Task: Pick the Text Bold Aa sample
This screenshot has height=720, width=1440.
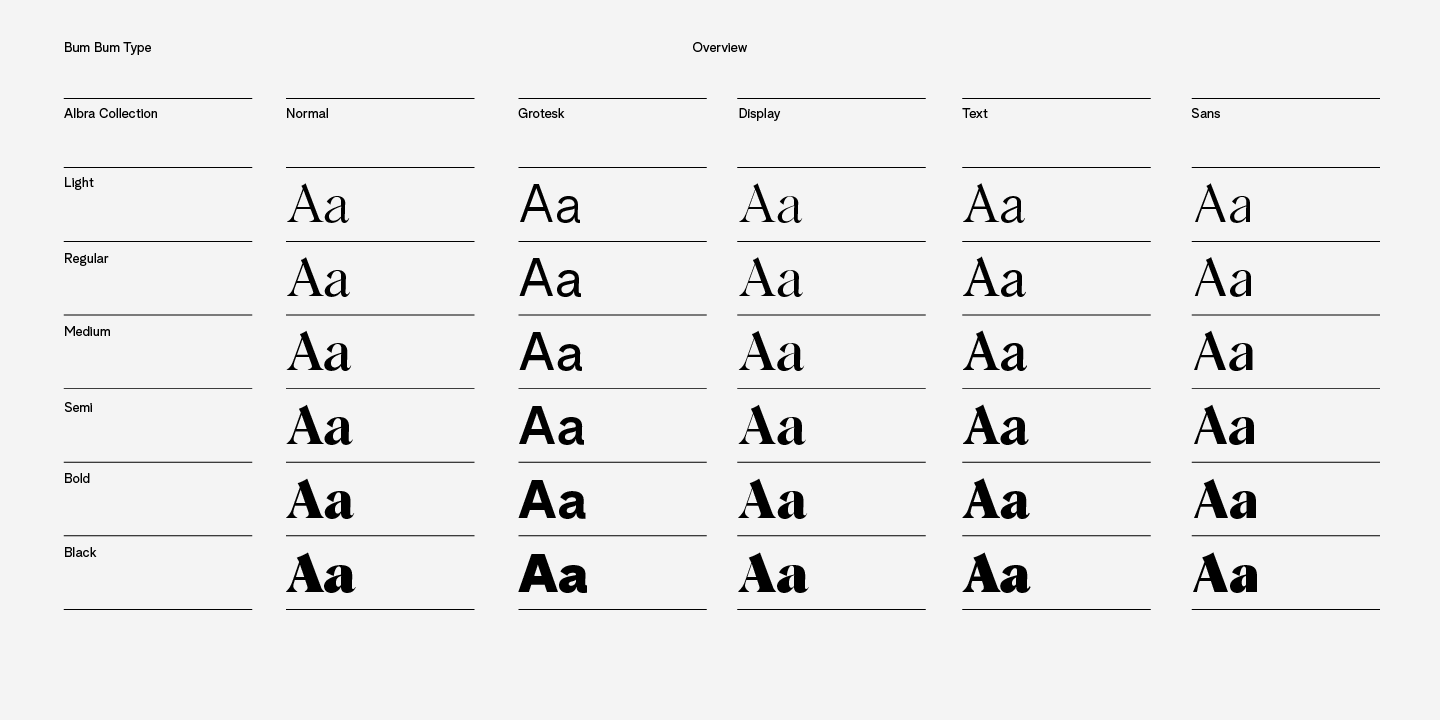Action: 996,500
